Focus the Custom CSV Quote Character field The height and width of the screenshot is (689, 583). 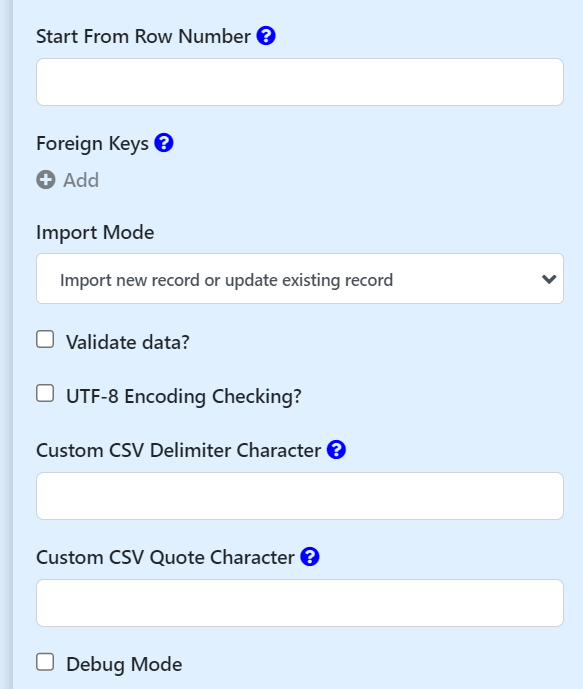(x=300, y=603)
